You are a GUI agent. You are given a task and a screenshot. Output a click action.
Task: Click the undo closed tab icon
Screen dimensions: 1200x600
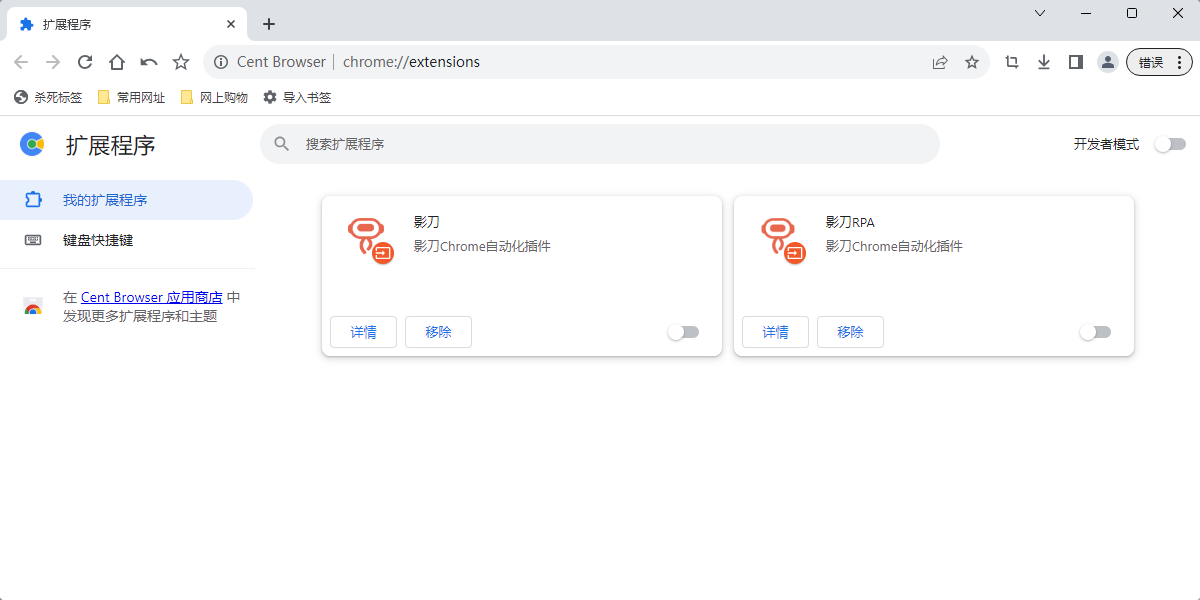tap(149, 62)
